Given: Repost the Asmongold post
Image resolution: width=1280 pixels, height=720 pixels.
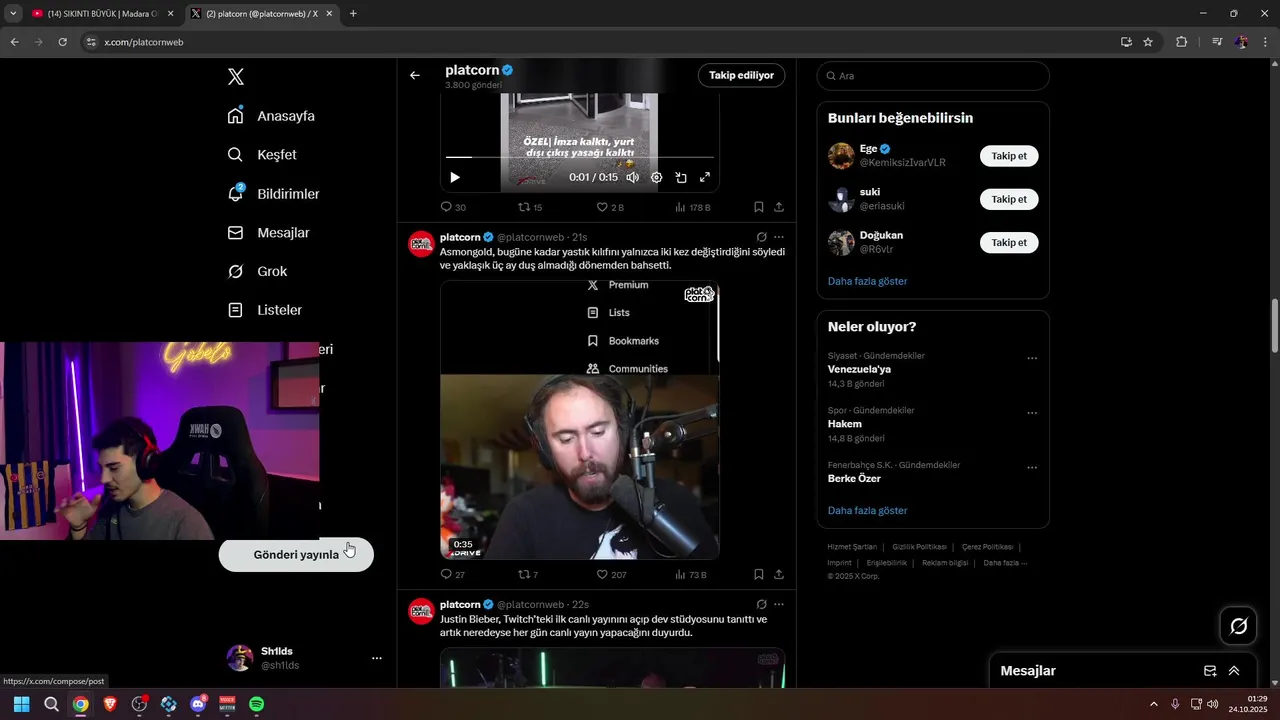Looking at the screenshot, I should click(528, 575).
